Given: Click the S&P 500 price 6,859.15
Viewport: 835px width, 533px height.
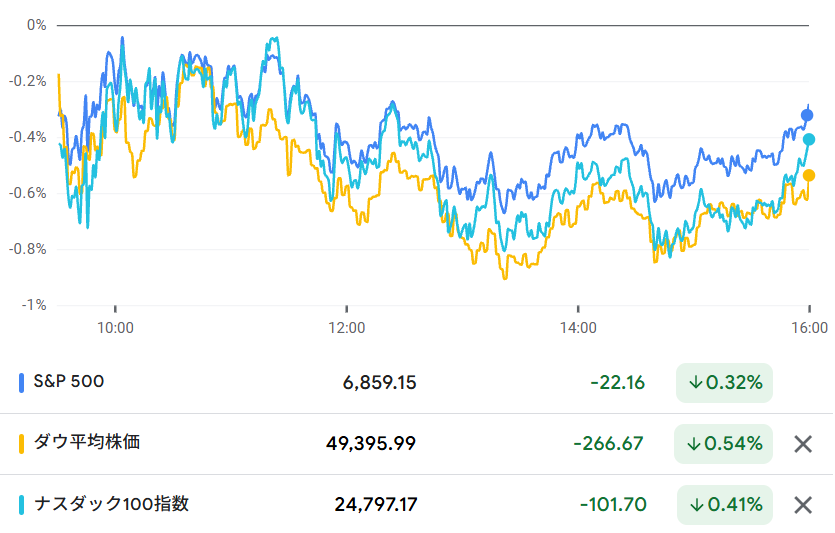Looking at the screenshot, I should tap(376, 382).
